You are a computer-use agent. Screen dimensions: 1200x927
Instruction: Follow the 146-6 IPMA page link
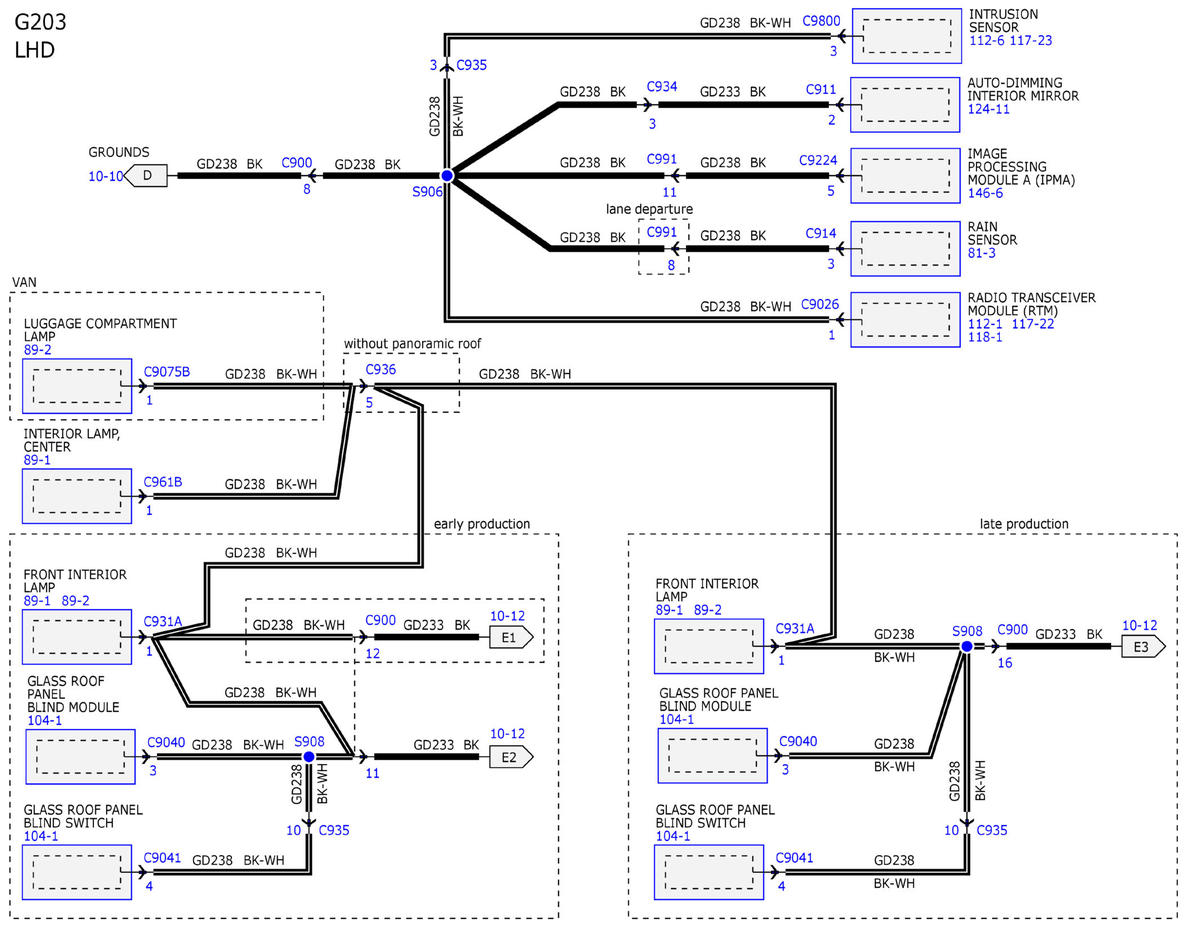click(x=986, y=193)
